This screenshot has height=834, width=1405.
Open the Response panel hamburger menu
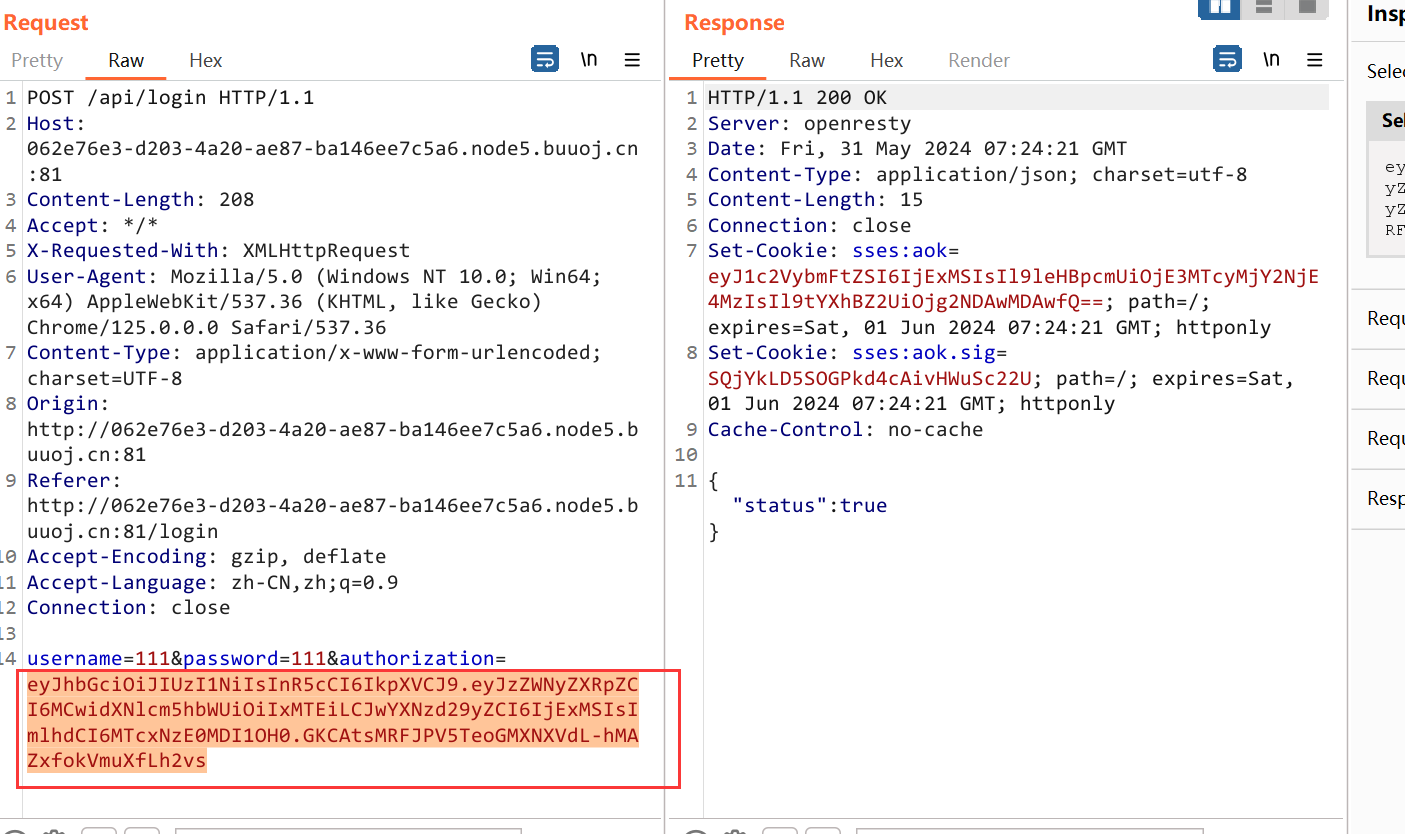click(x=1314, y=60)
